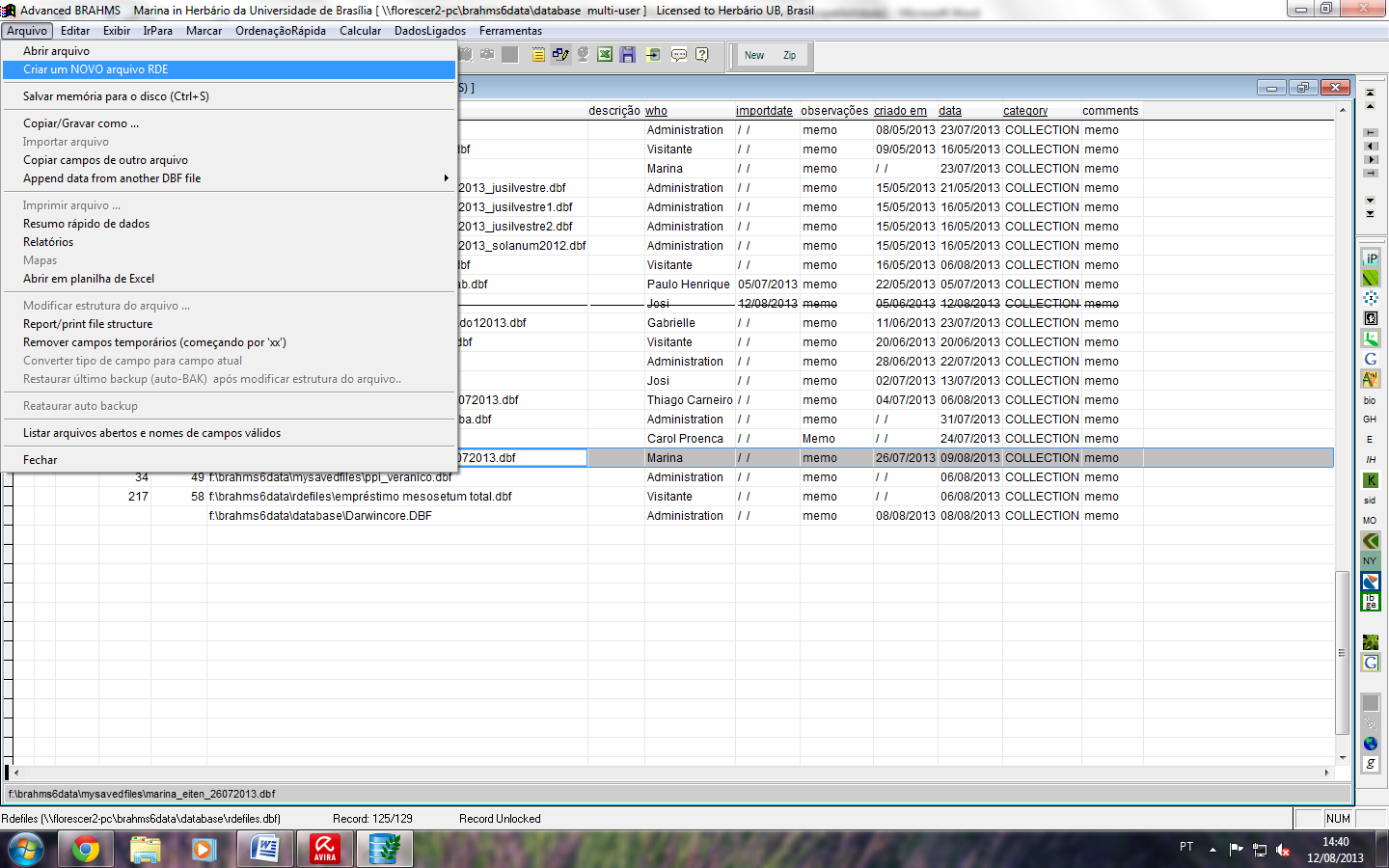Open the Arquivo menu
1389x868 pixels.
point(27,31)
